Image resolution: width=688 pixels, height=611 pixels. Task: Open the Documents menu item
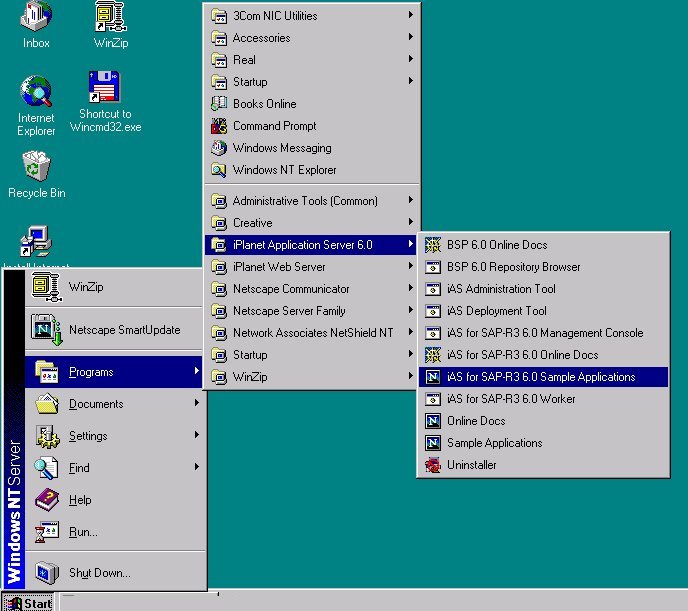[114, 404]
